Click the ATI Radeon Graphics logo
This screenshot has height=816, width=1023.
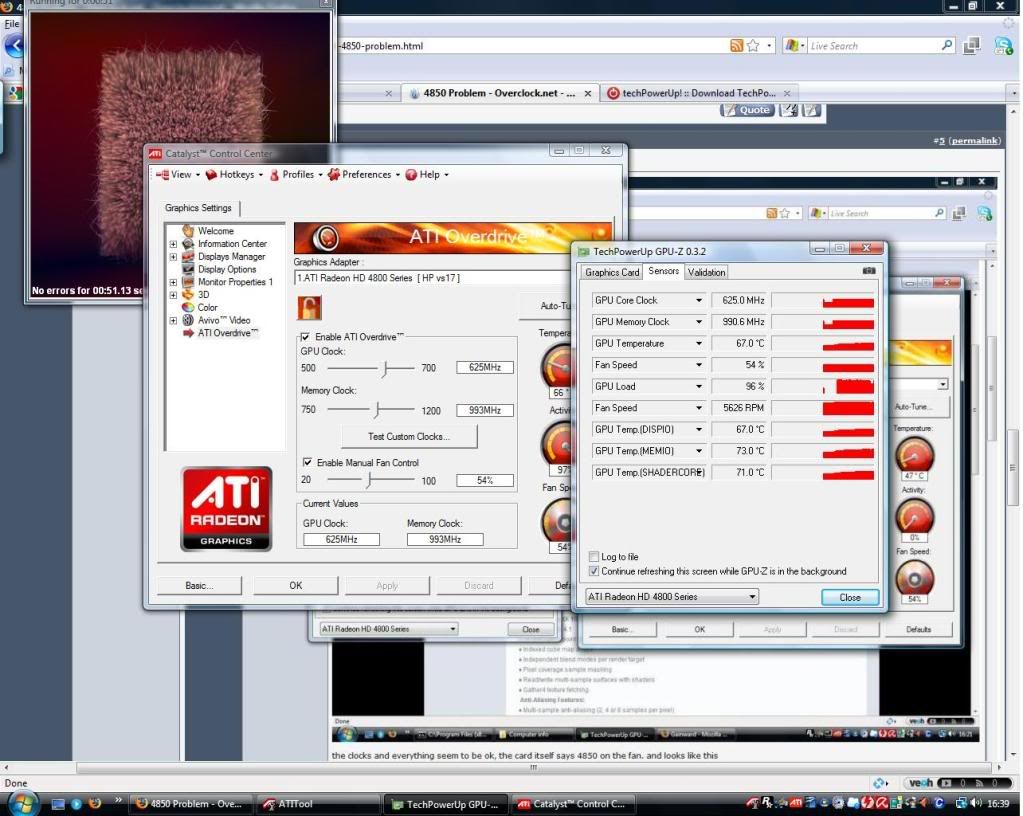(226, 509)
